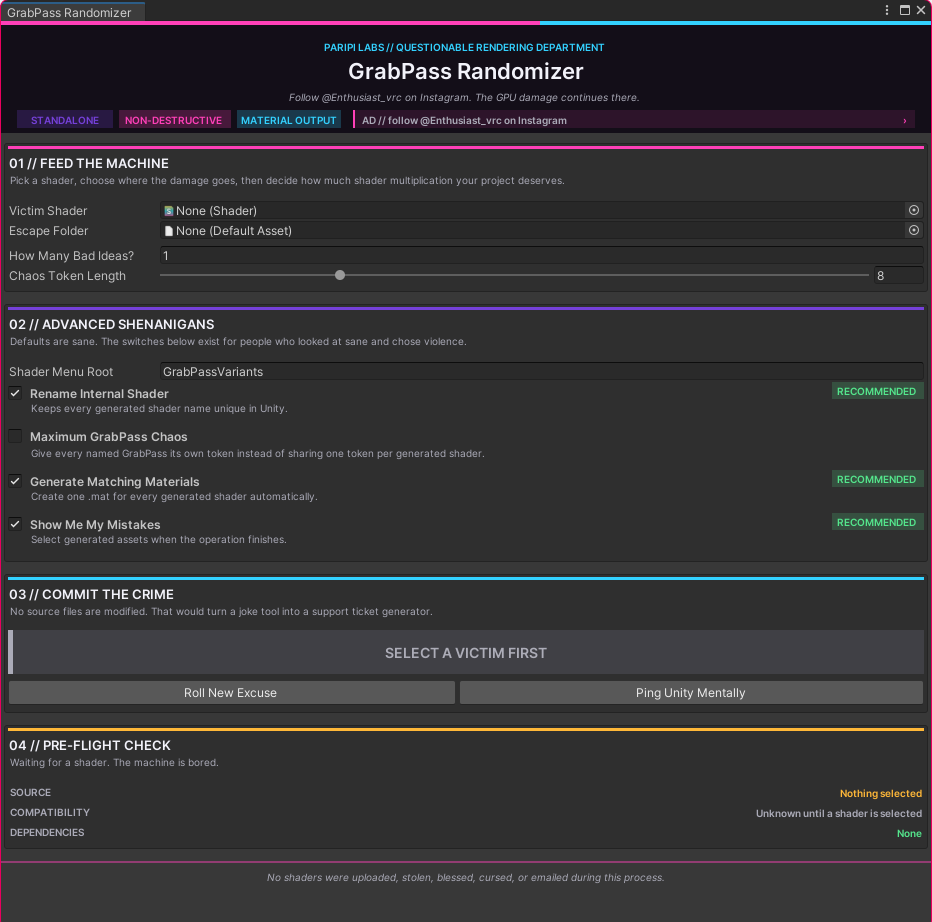This screenshot has width=932, height=922.
Task: Click the How Many Bad Ideas field
Action: [541, 256]
